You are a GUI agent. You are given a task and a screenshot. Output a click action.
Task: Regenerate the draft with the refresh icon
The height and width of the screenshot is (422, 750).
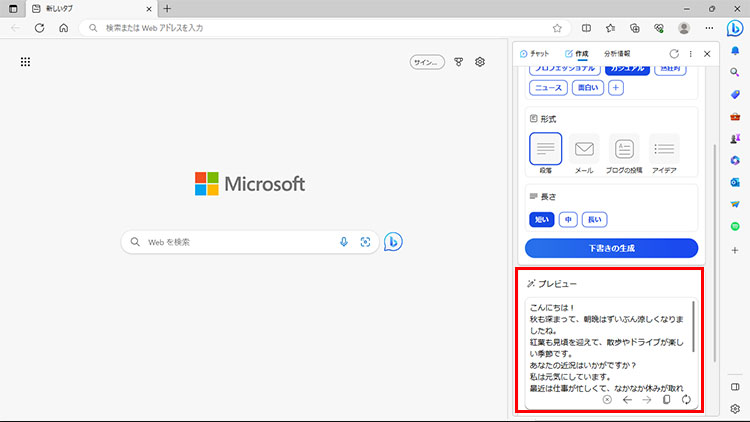(x=686, y=399)
